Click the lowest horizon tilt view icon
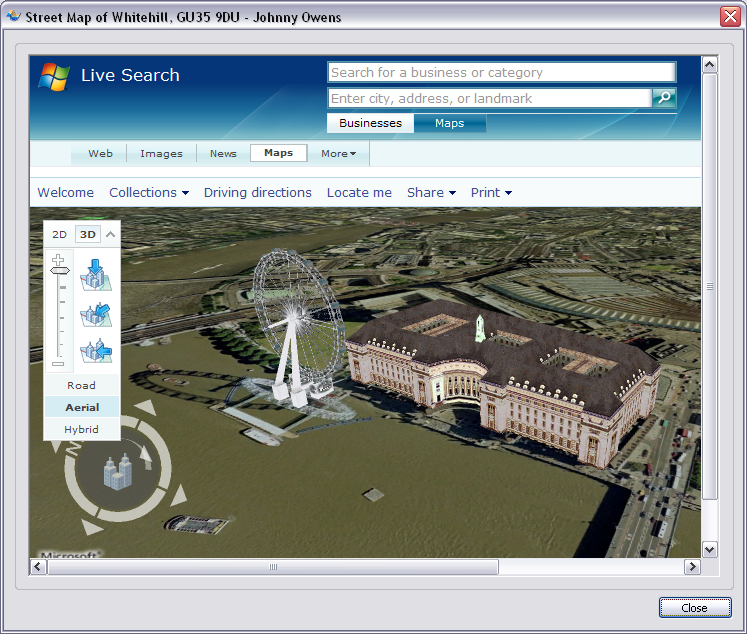The height and width of the screenshot is (634, 747). click(x=96, y=351)
